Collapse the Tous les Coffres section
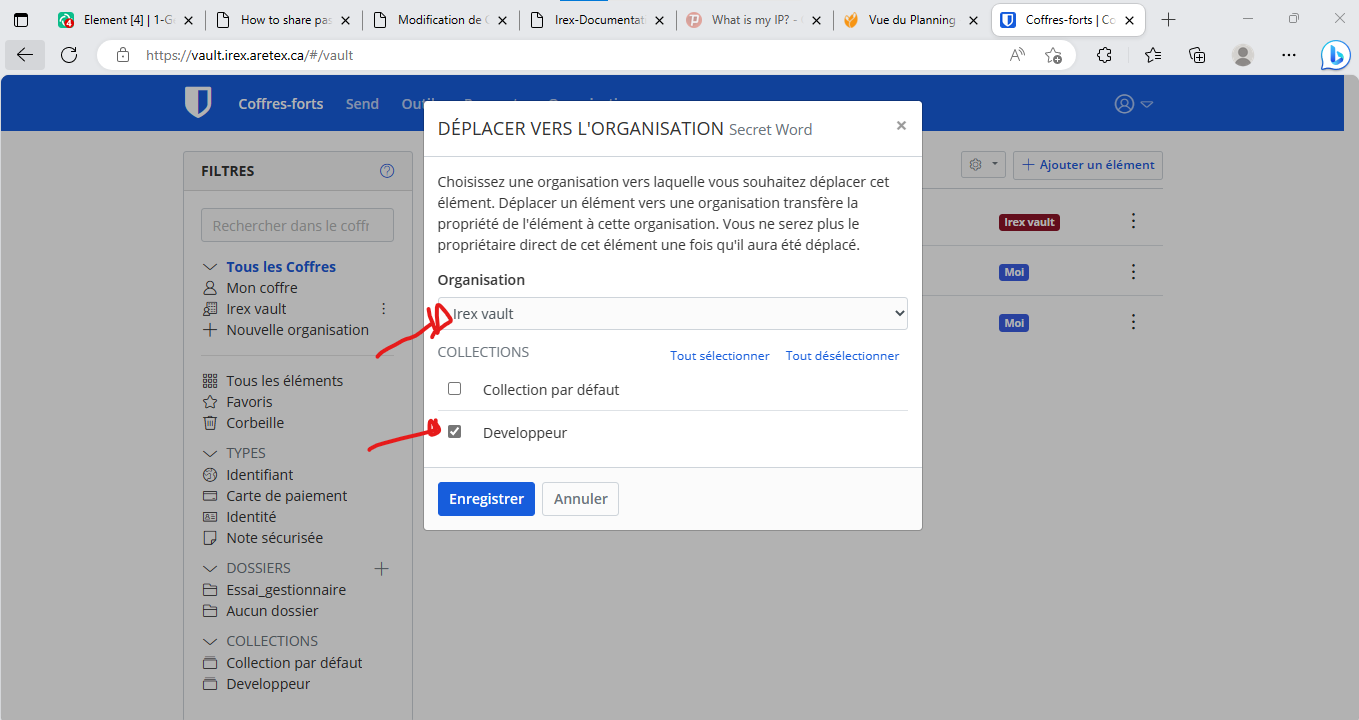The height and width of the screenshot is (720, 1359). coord(209,267)
